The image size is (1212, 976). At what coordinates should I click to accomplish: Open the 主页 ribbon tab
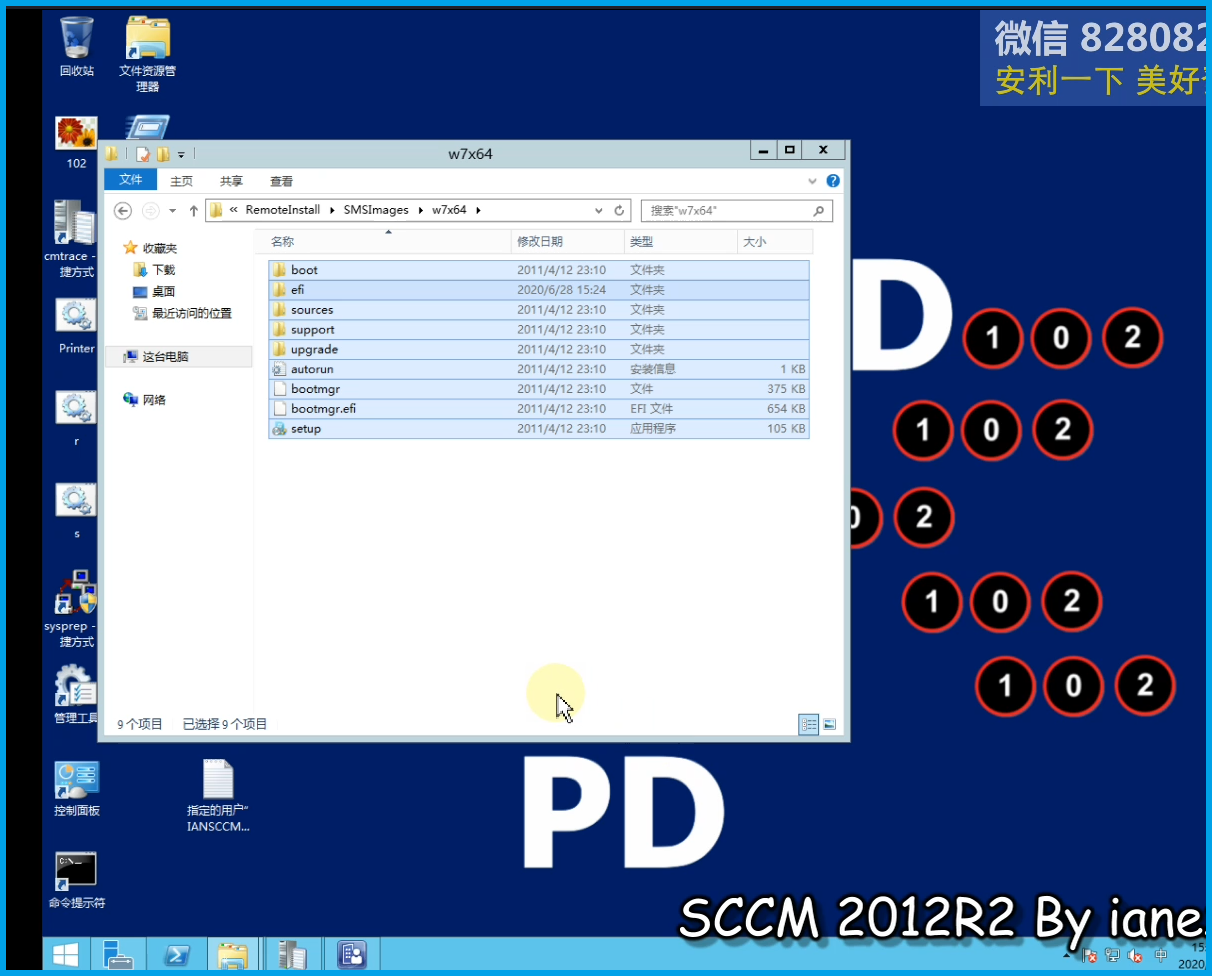tap(181, 181)
